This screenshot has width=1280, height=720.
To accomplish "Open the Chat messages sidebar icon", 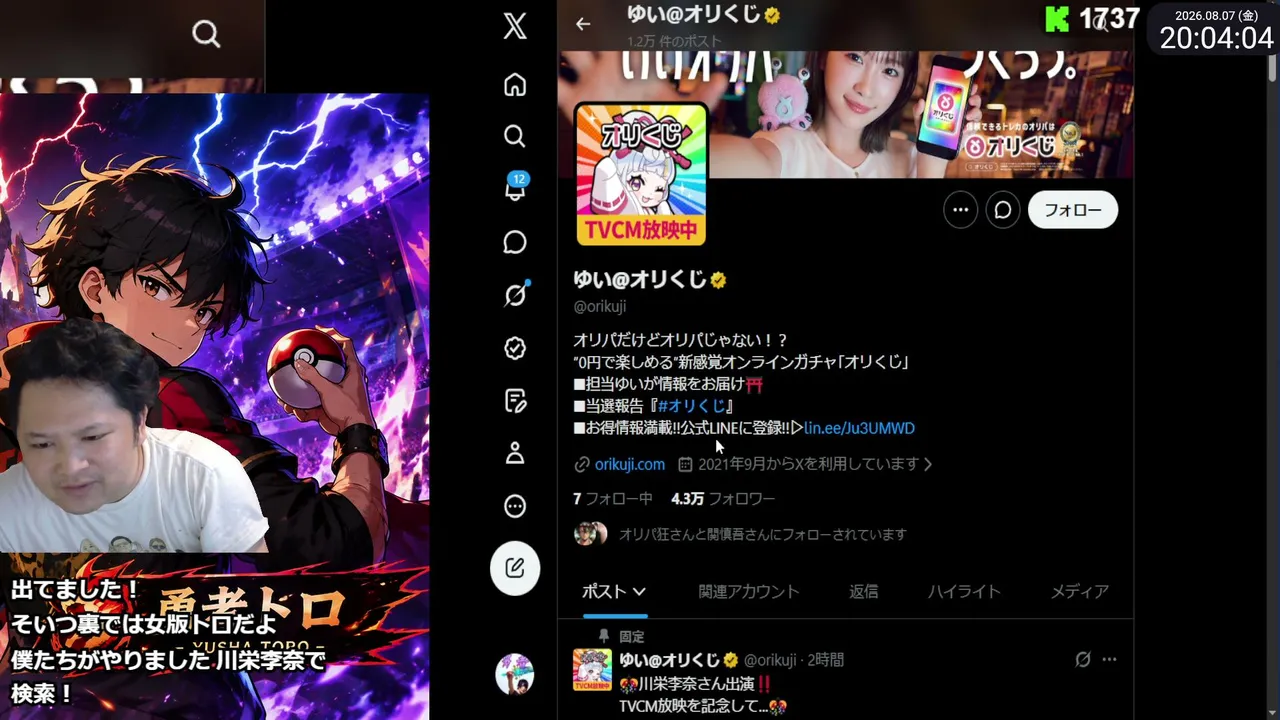I will click(515, 242).
